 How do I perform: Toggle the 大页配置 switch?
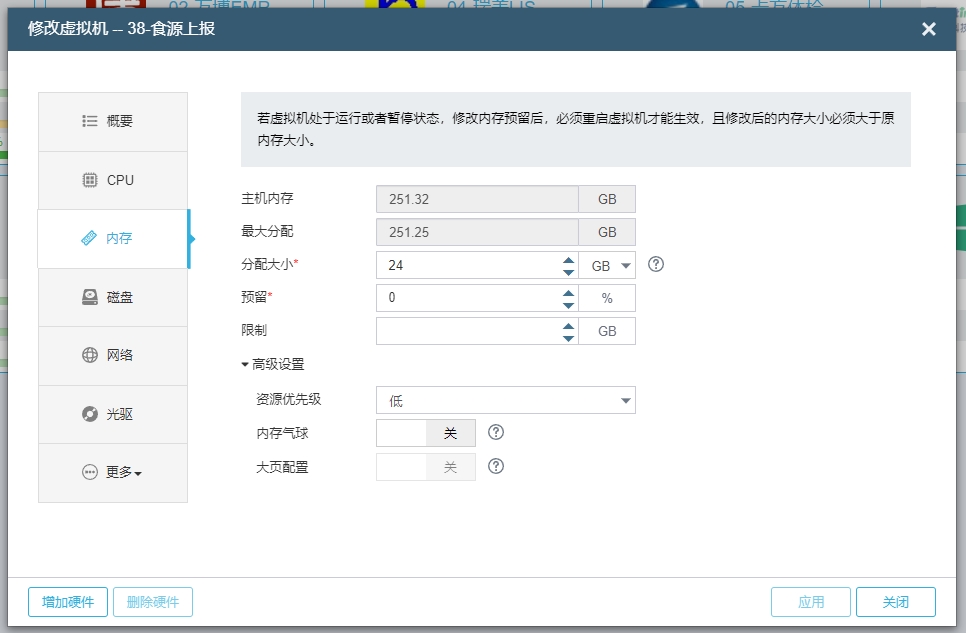(426, 467)
